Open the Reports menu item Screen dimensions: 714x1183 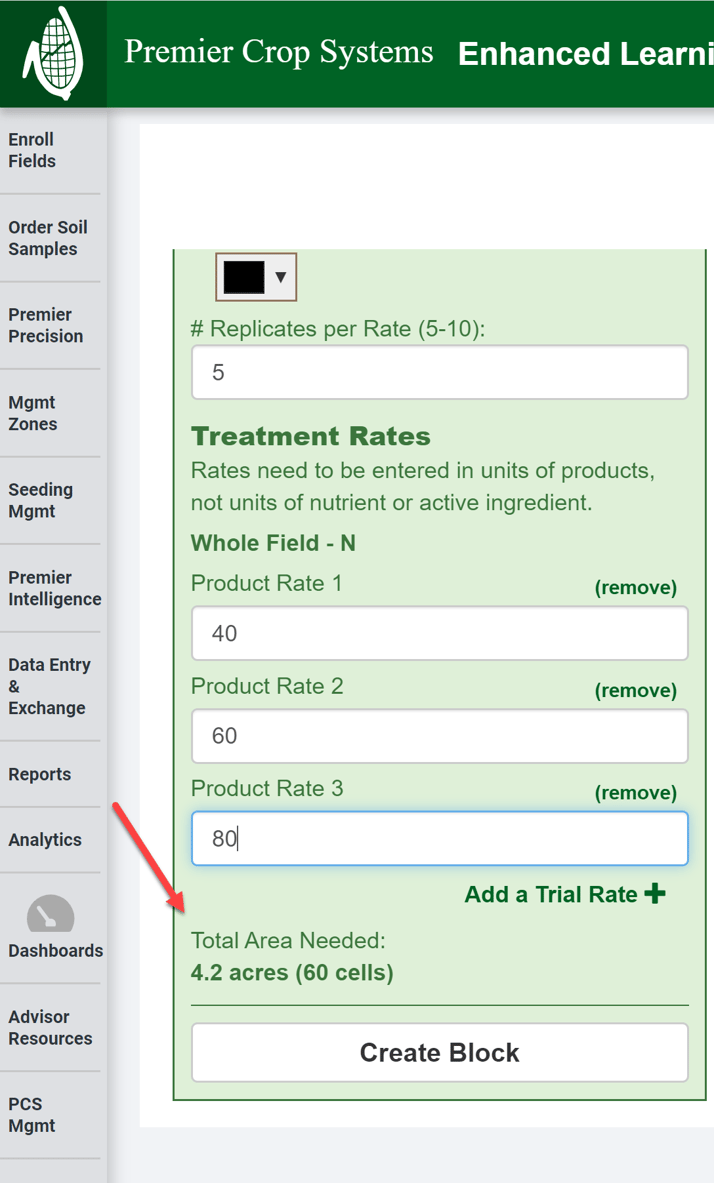(40, 774)
